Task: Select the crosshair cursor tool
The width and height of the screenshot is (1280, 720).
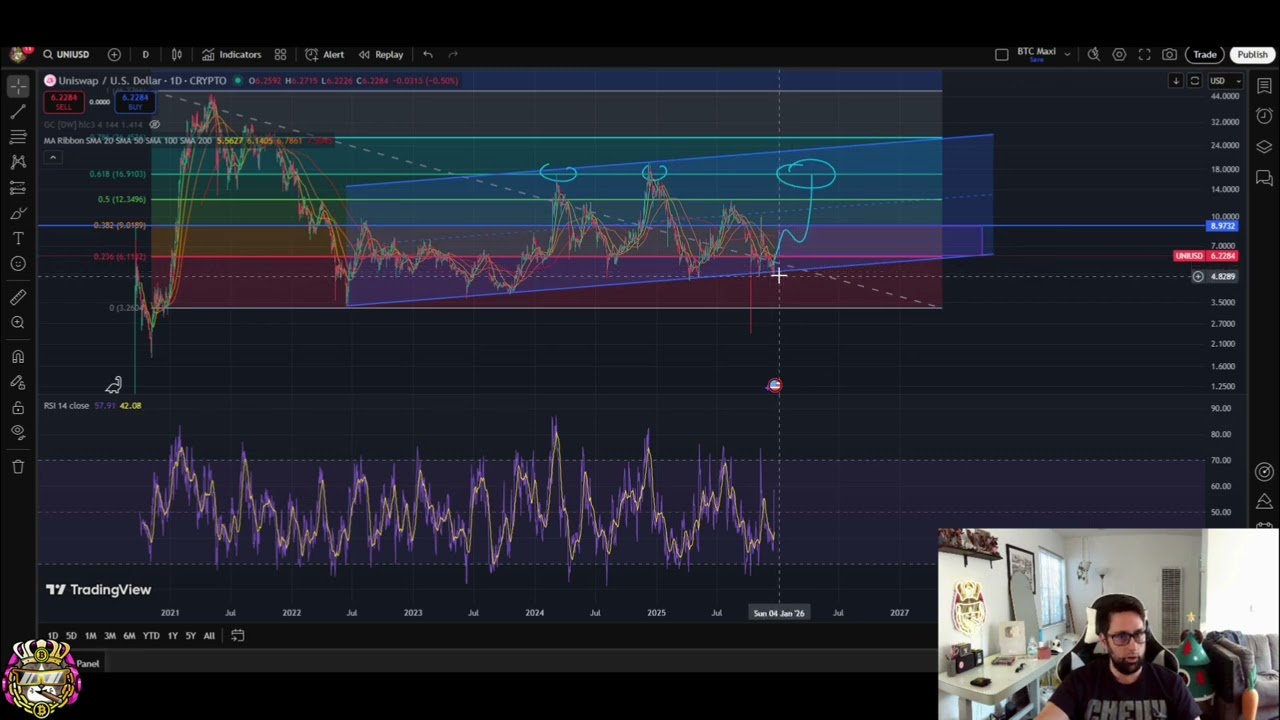Action: [x=18, y=86]
